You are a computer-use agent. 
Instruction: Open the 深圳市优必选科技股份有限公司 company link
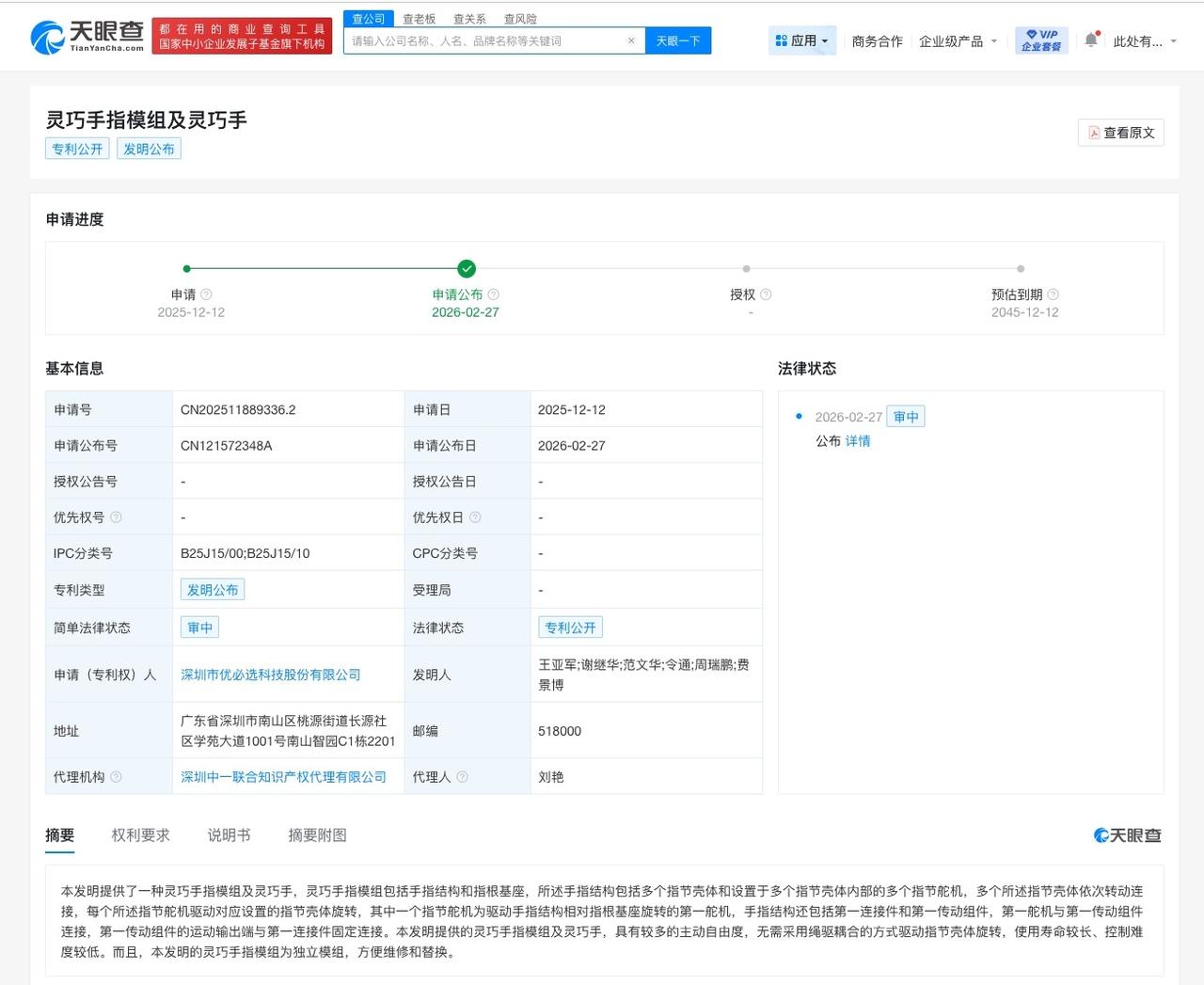point(272,674)
